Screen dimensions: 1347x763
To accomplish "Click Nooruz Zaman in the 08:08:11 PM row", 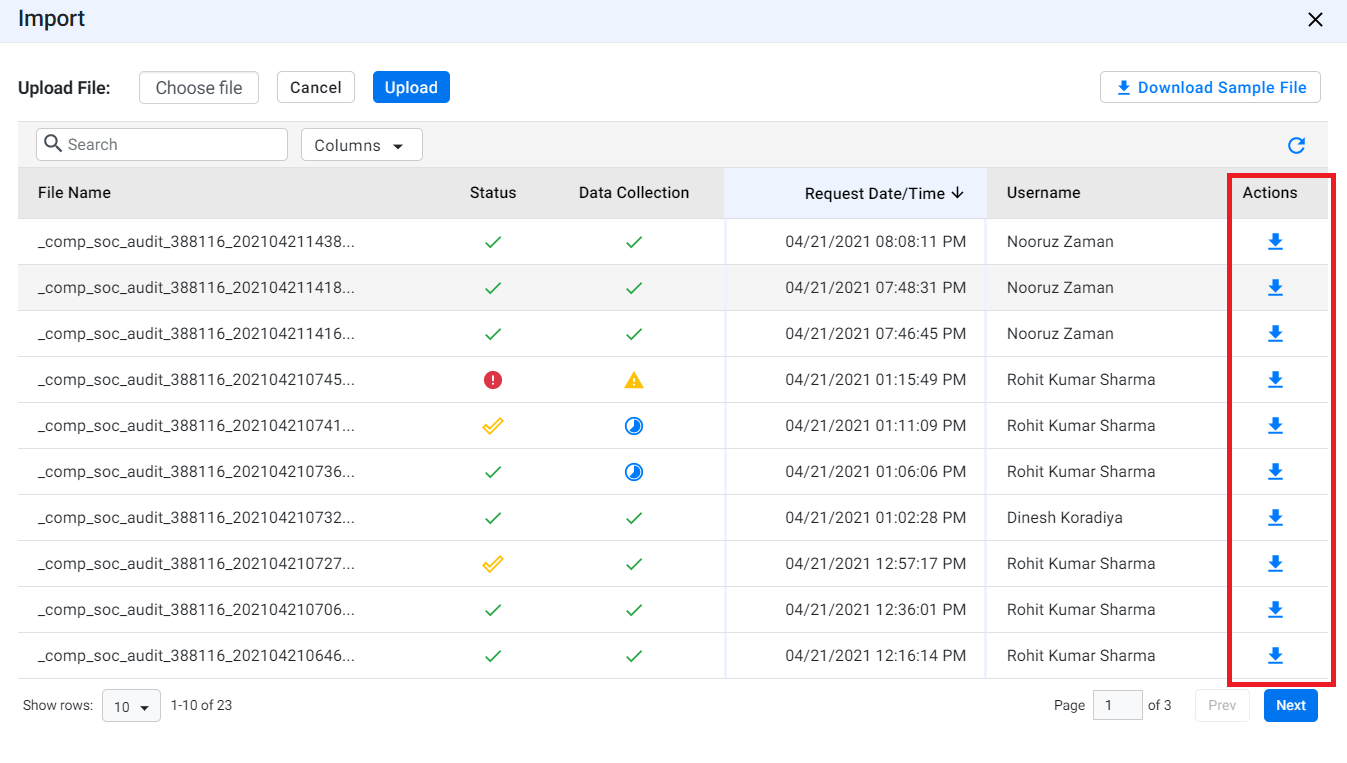I will (x=1060, y=242).
